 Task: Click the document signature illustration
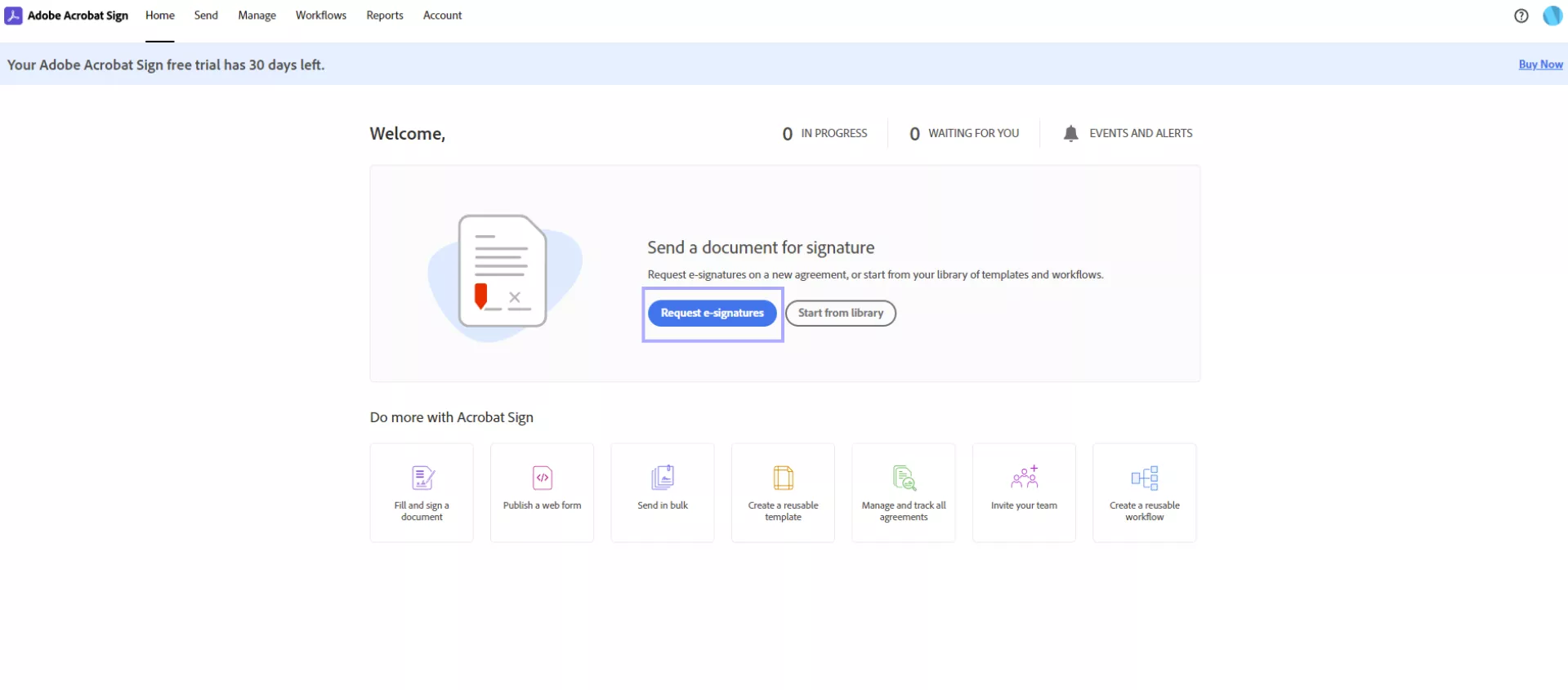(x=505, y=278)
